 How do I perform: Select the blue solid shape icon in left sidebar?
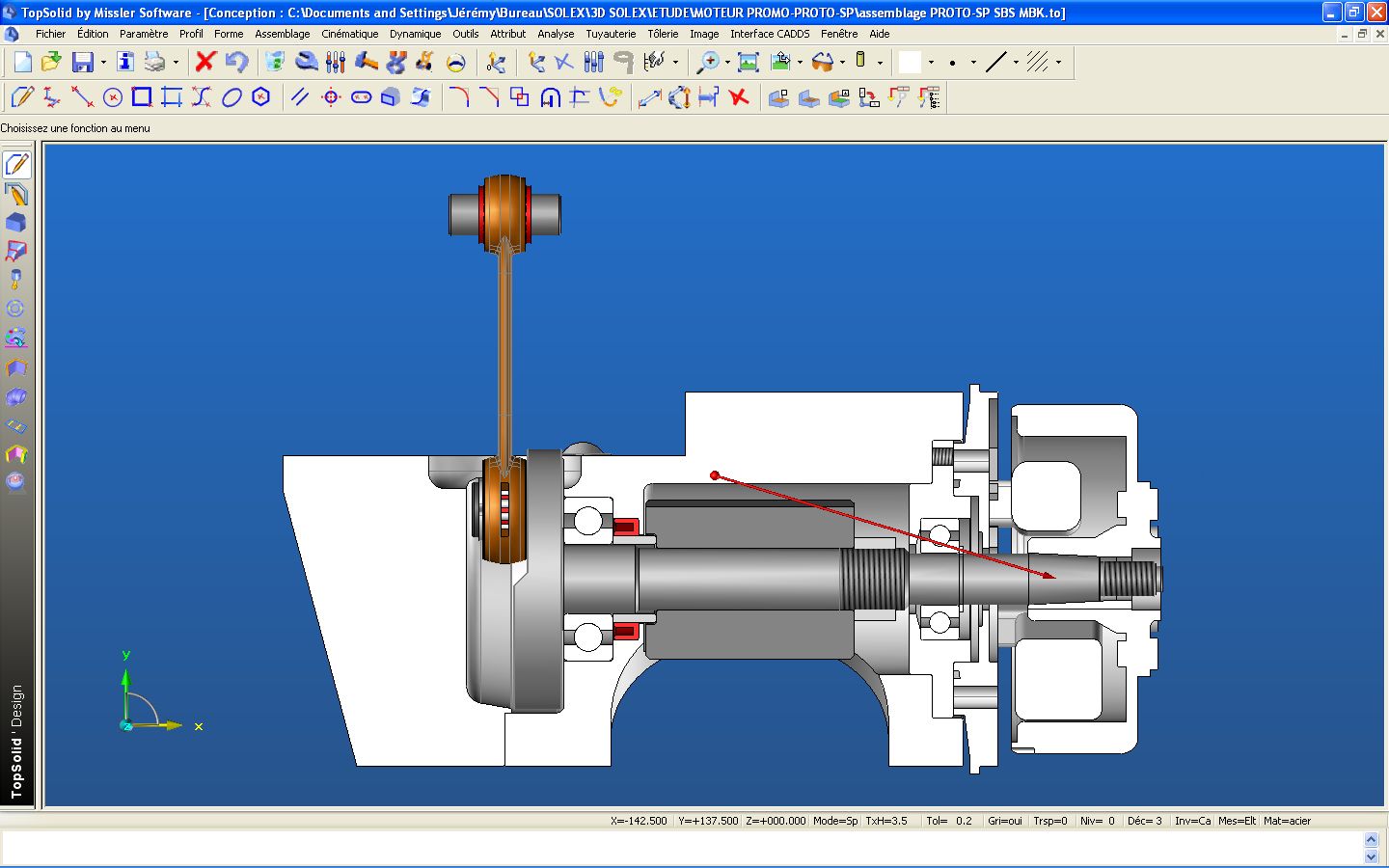pos(15,223)
